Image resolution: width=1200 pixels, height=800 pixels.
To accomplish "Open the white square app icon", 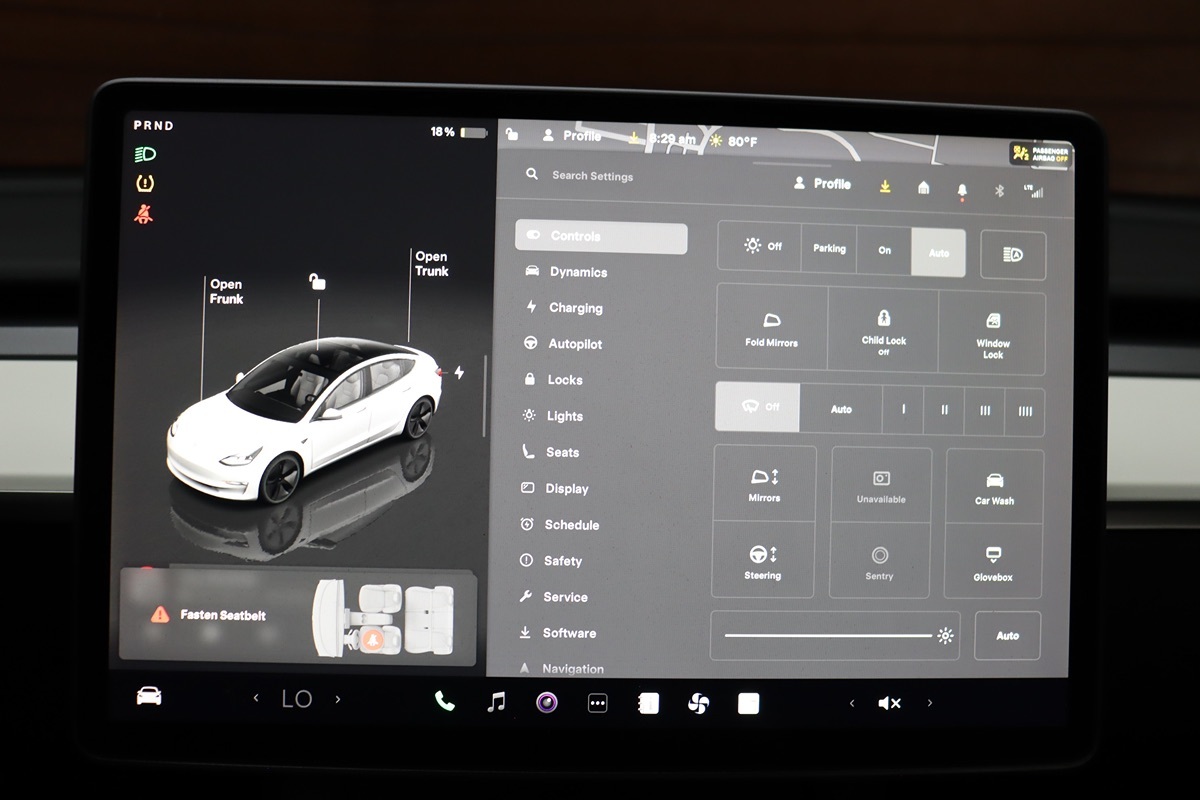I will pyautogui.click(x=748, y=703).
